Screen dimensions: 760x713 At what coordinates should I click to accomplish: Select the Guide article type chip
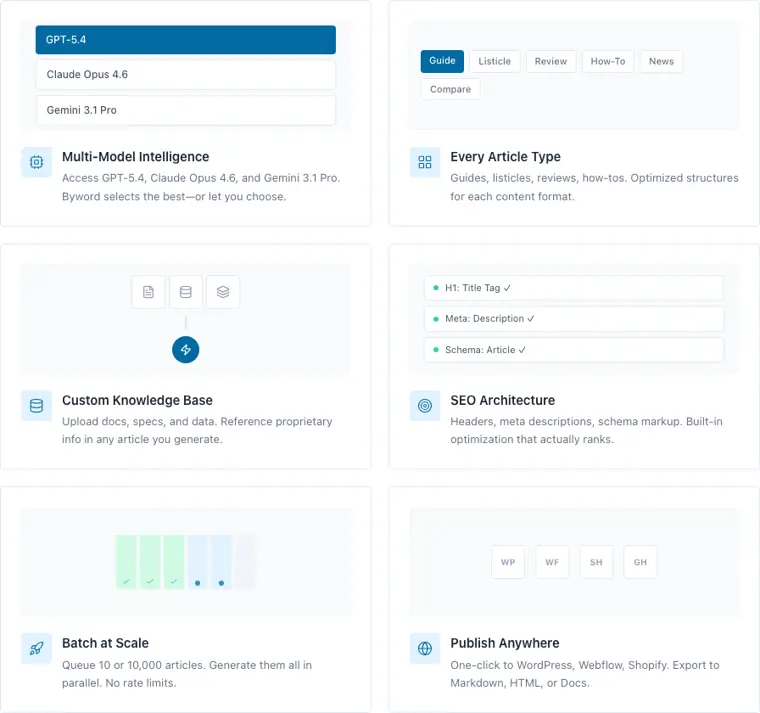(442, 61)
